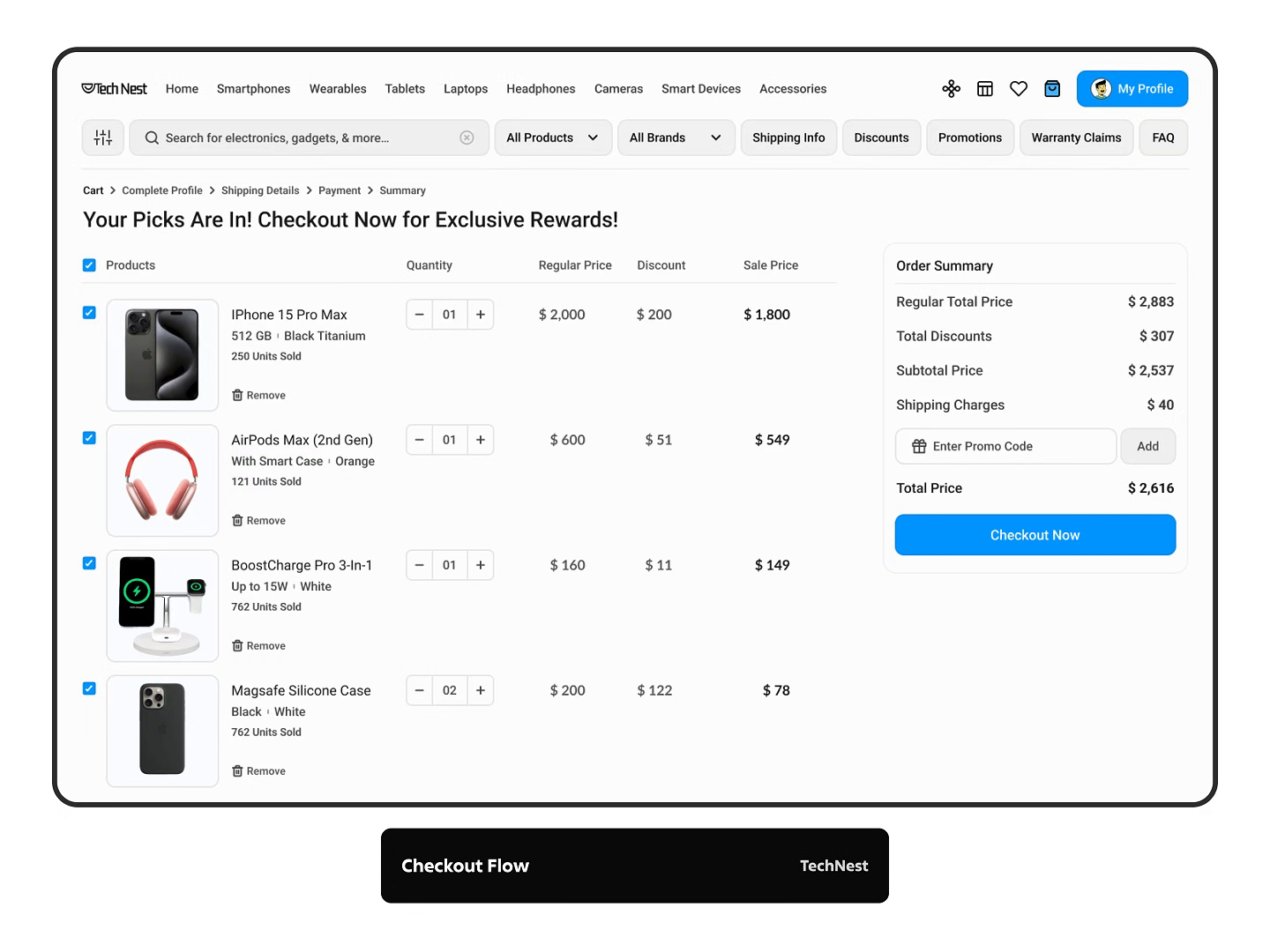Click the trash icon to remove AirPods Max
Screen dimensions: 1270x952
pos(239,520)
